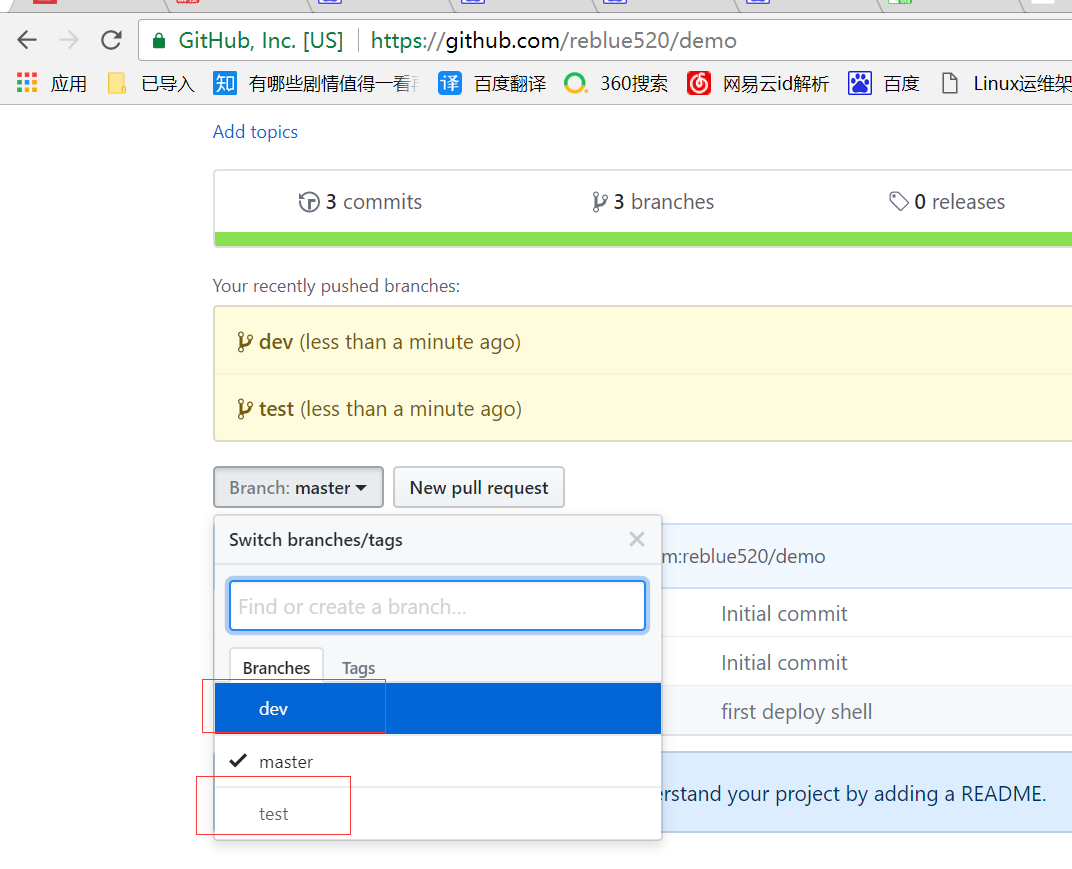
Task: Click the green secure padlock icon
Action: tap(159, 41)
